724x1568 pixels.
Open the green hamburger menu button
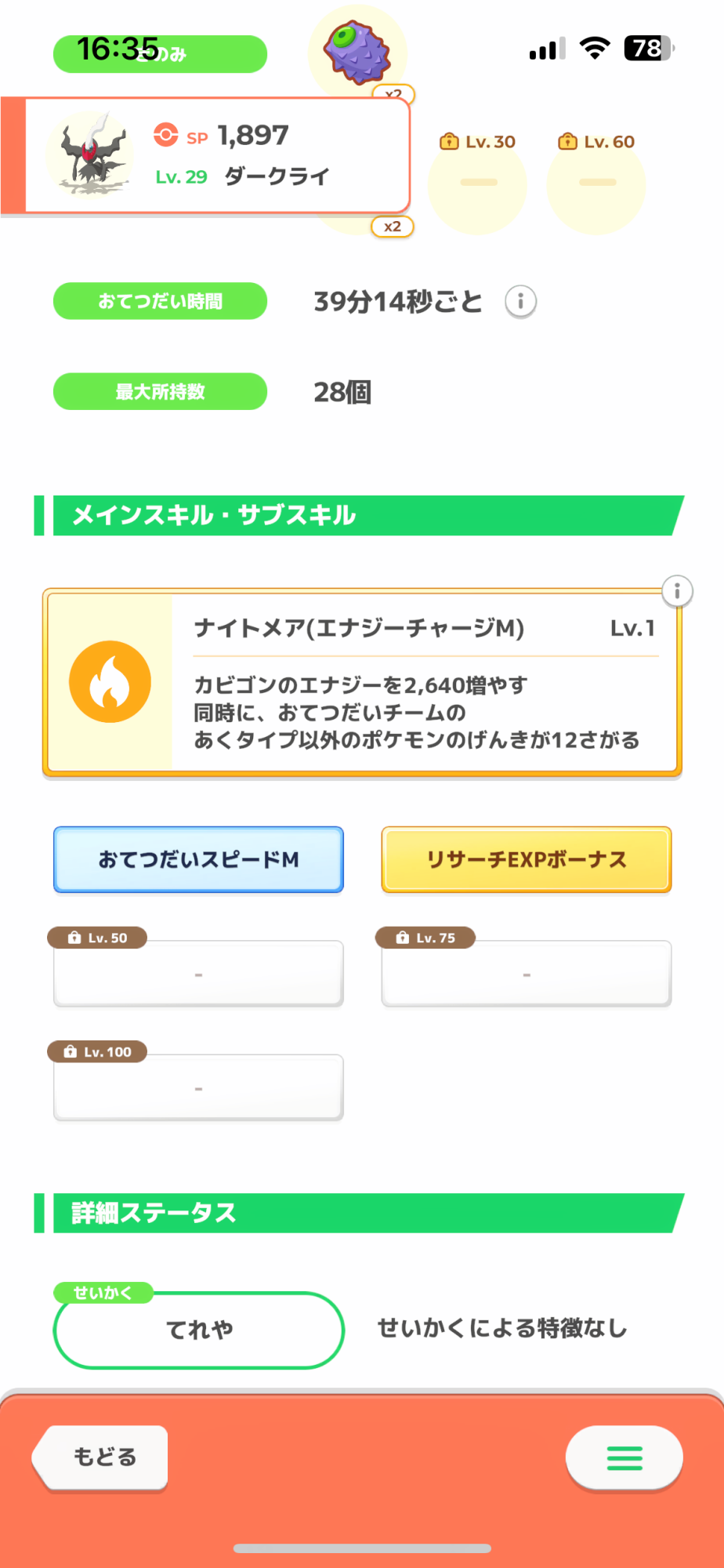(x=624, y=1458)
